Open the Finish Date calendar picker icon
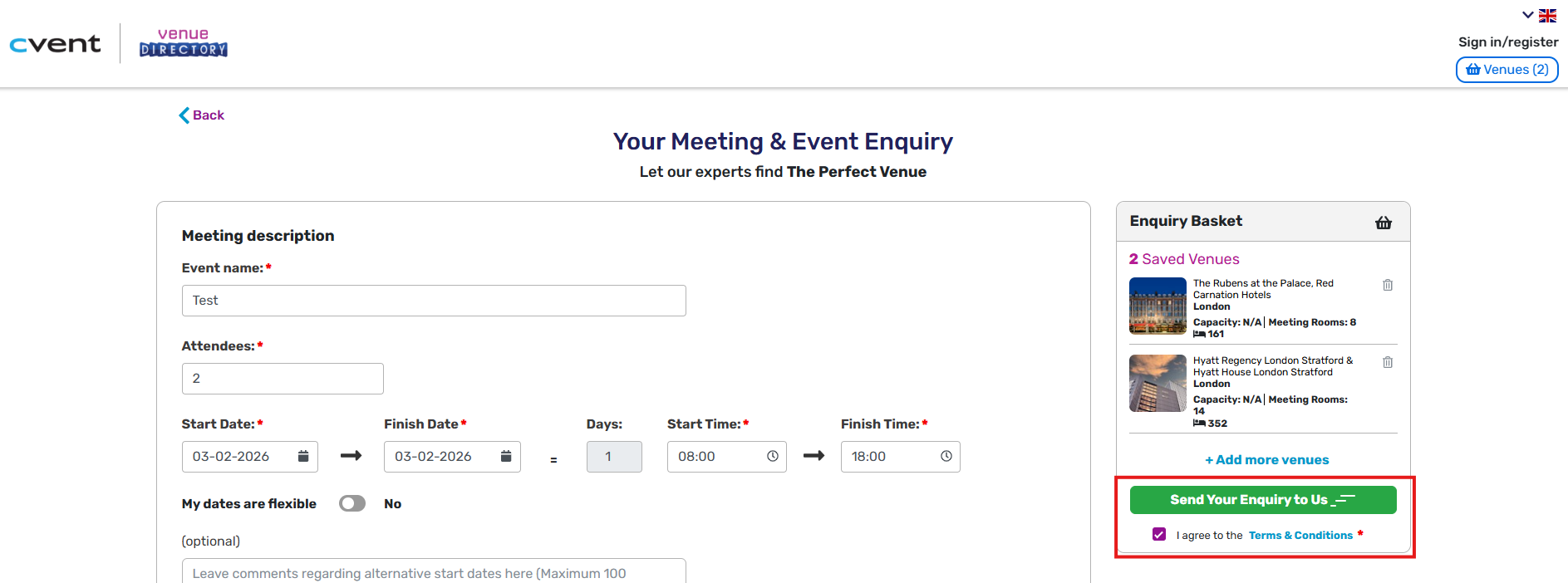The height and width of the screenshot is (583, 1568). (506, 456)
